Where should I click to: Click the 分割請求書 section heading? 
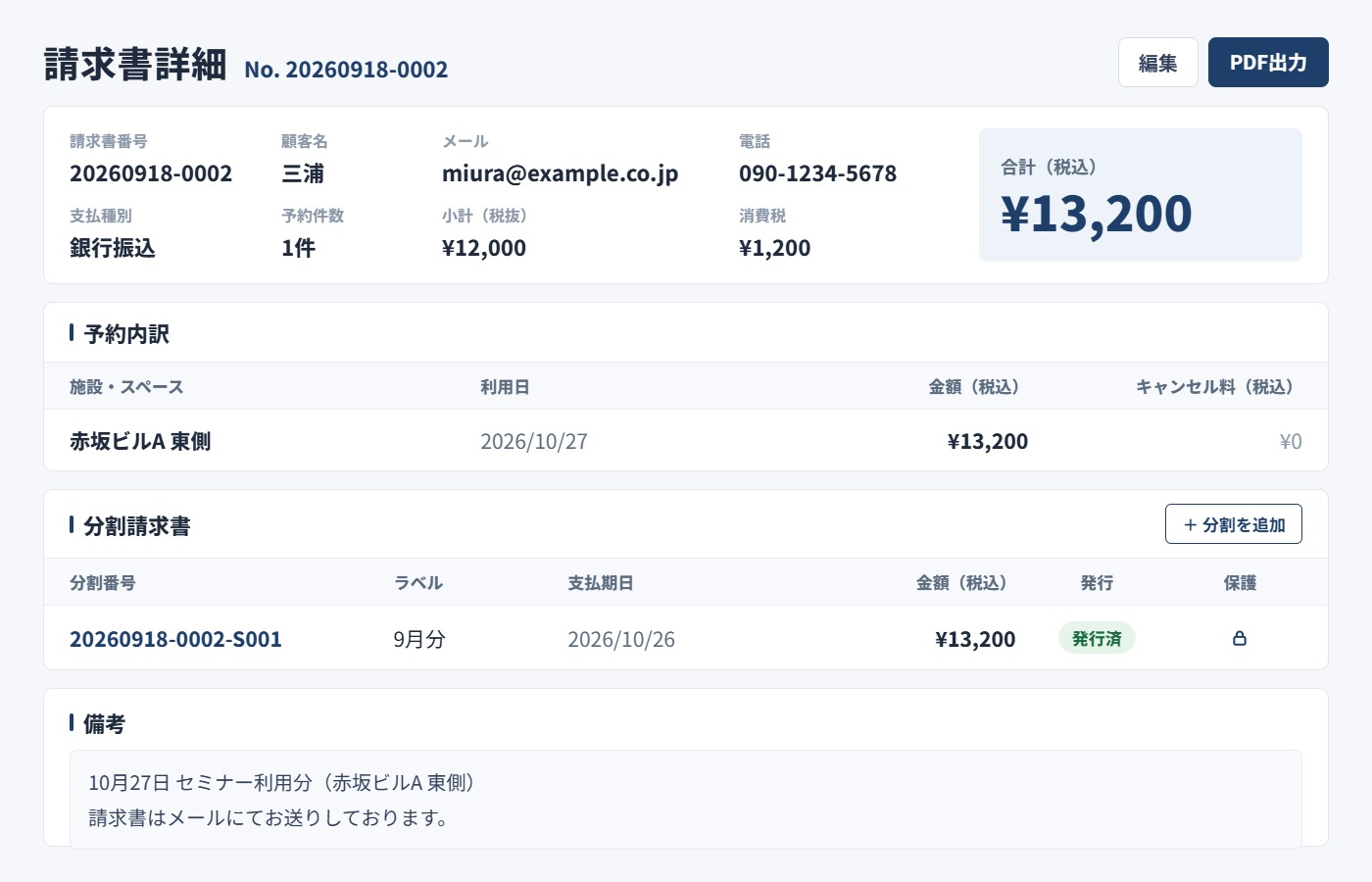point(137,526)
